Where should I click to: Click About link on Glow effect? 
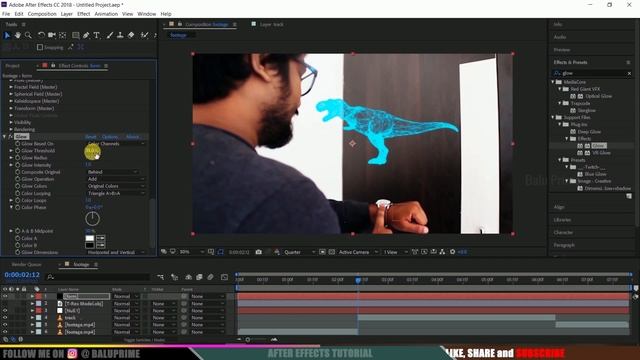point(133,137)
